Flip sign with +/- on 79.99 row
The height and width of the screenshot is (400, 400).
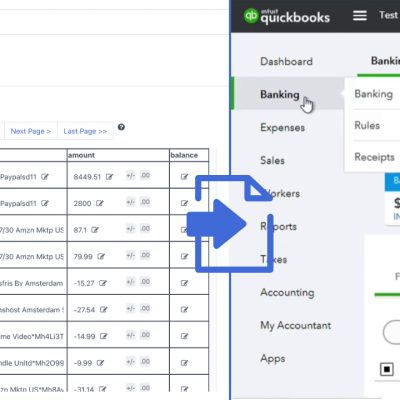pyautogui.click(x=131, y=255)
